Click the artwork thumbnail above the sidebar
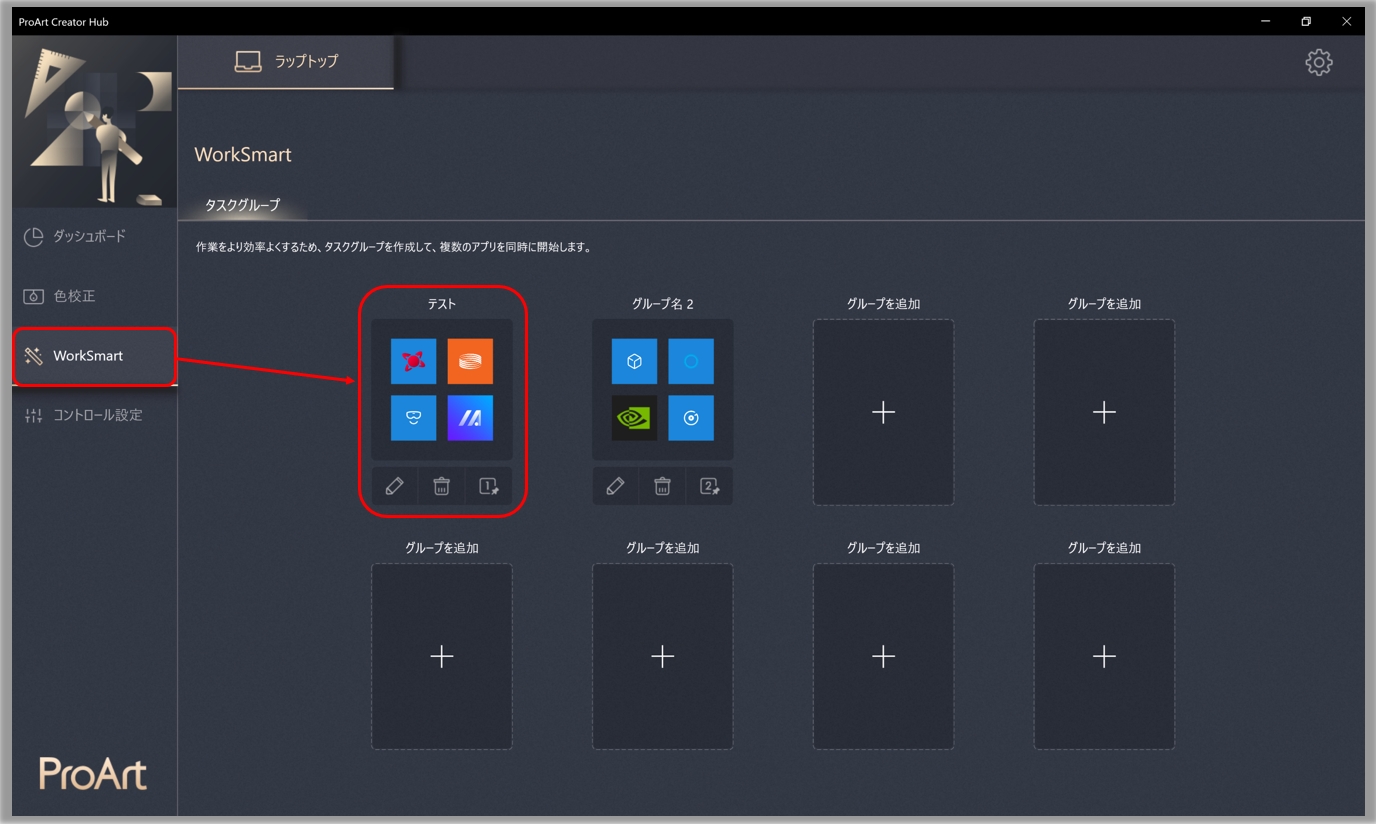 coord(95,123)
